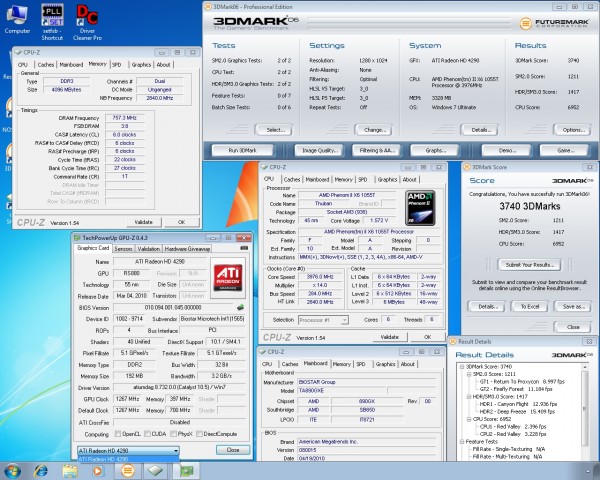Image resolution: width=600 pixels, height=480 pixels.
Task: Open the Sensors tab in GPU-Z
Action: [x=123, y=249]
